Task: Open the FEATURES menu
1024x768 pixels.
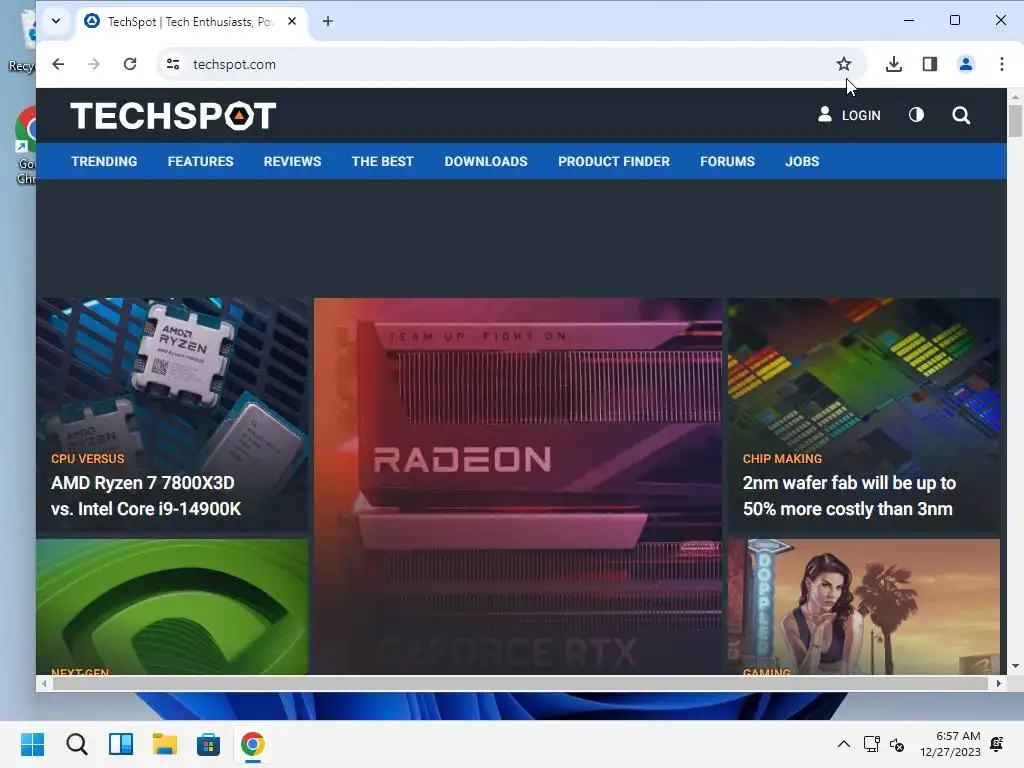Action: pyautogui.click(x=200, y=161)
